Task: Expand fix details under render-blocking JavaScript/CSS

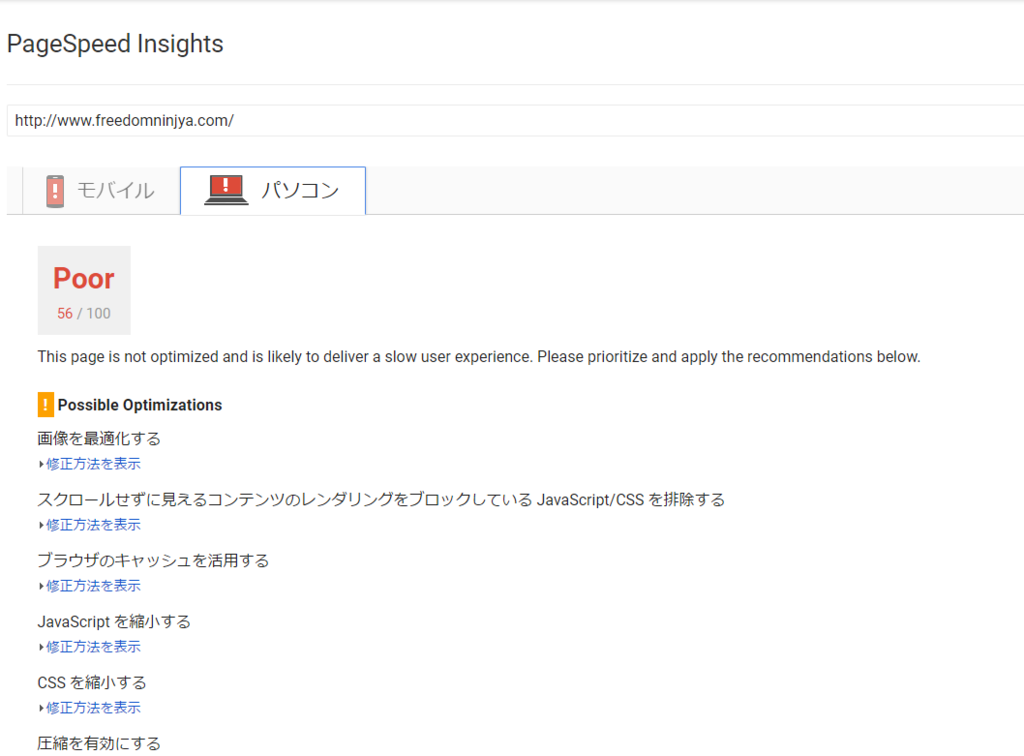Action: point(93,525)
